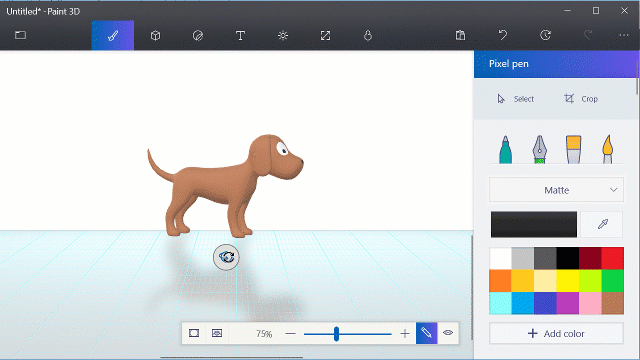Activate the eyedropper color picker
This screenshot has width=640, height=360.
602,224
